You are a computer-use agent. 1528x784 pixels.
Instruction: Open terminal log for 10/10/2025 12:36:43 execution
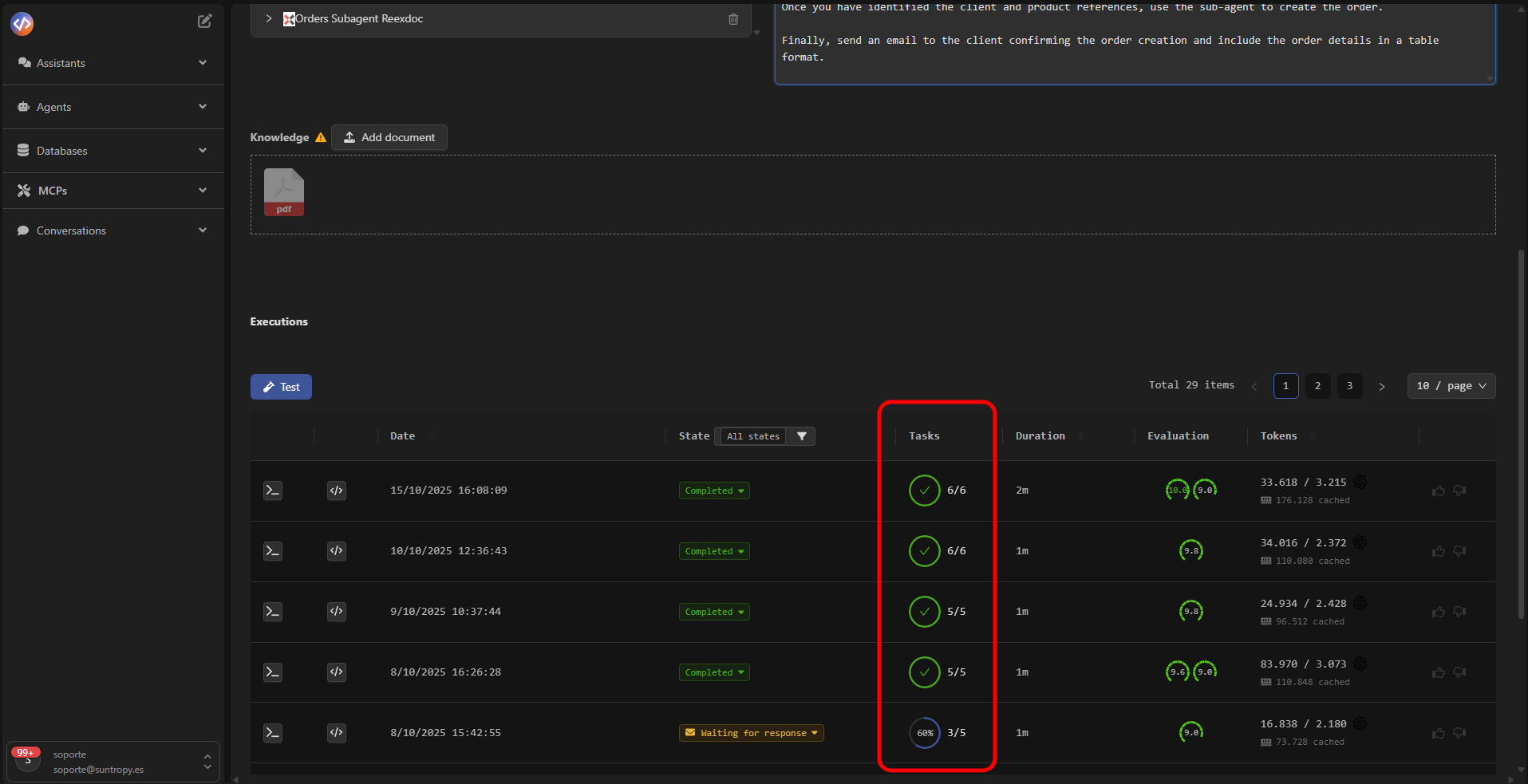(273, 551)
